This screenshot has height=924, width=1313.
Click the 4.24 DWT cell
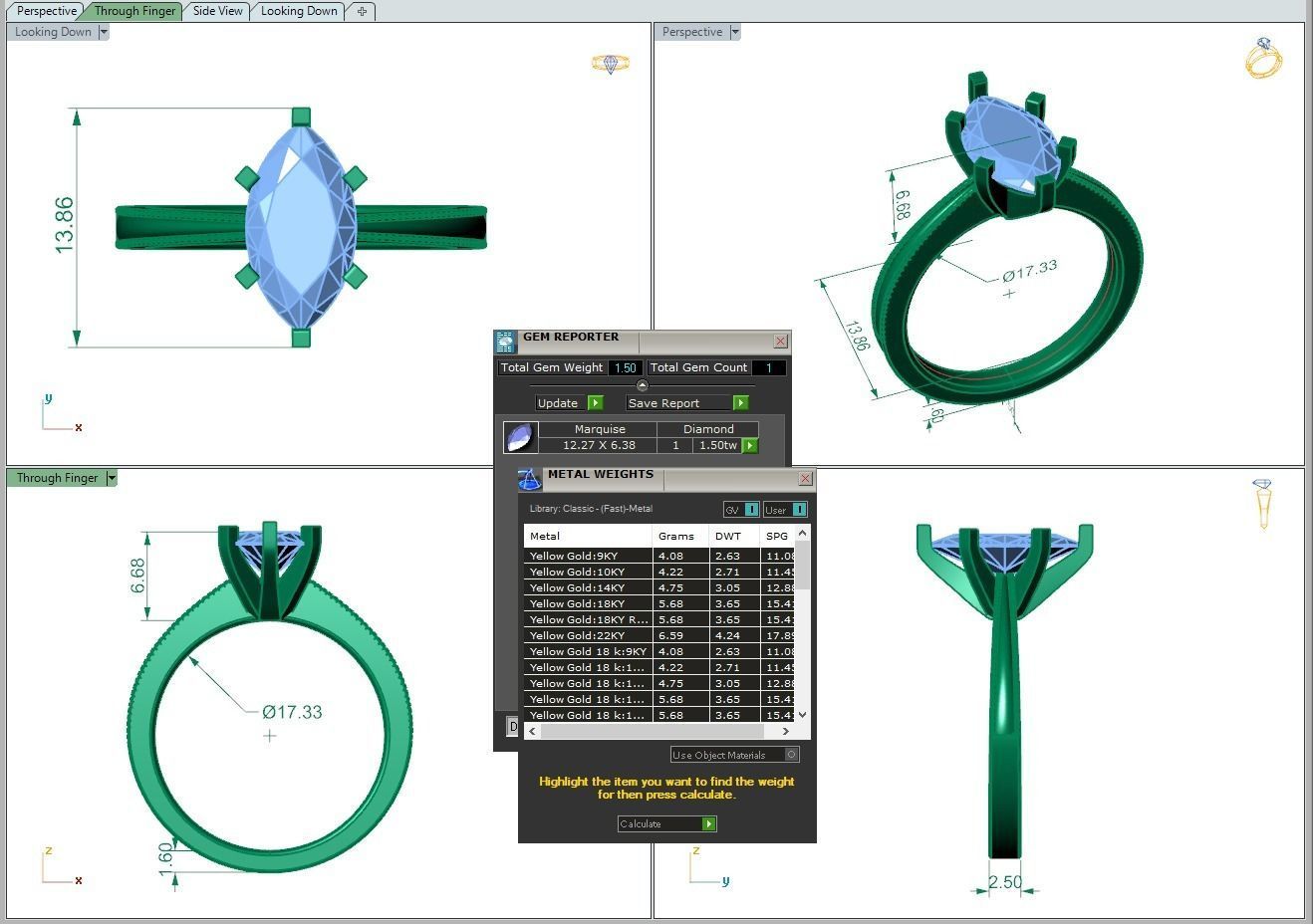coord(734,635)
